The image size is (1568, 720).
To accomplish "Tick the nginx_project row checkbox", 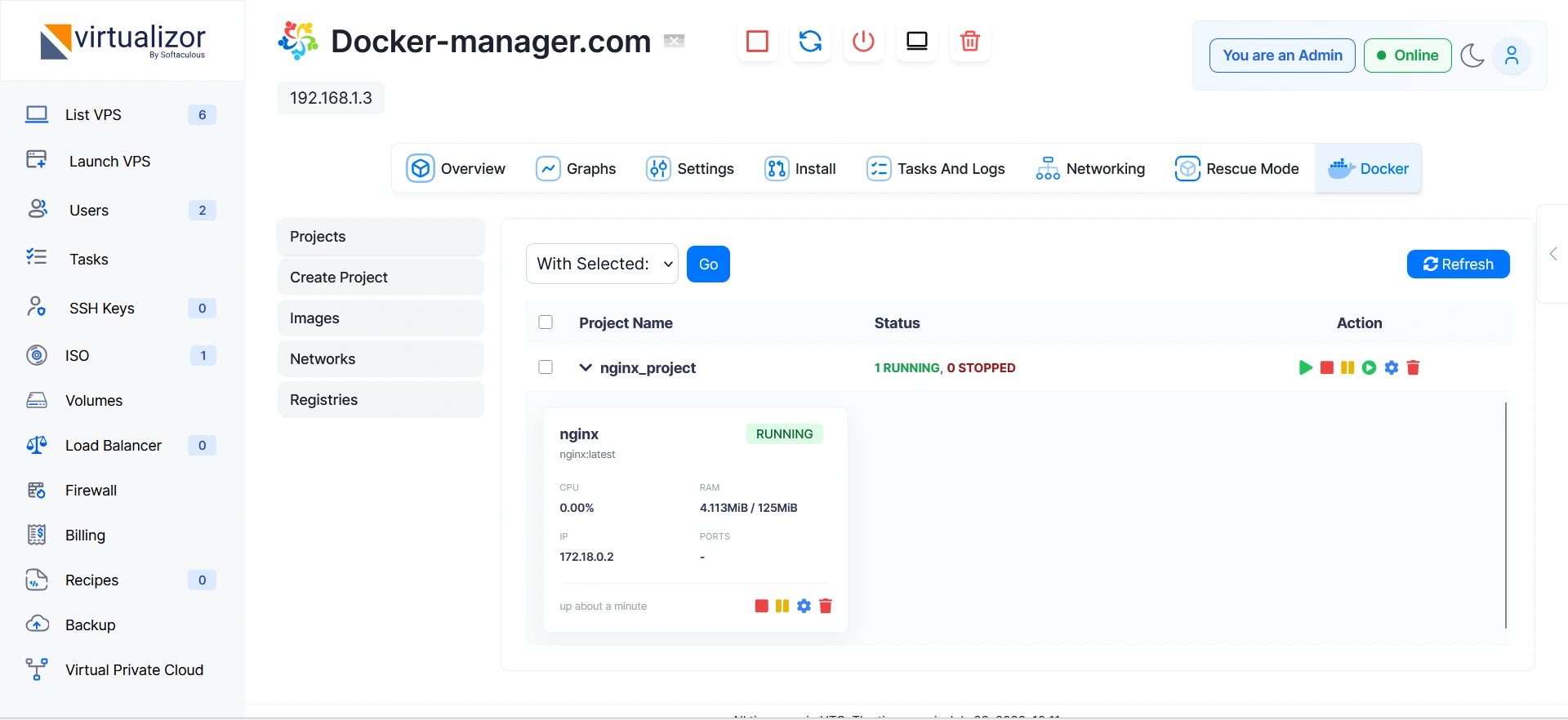I will point(546,367).
